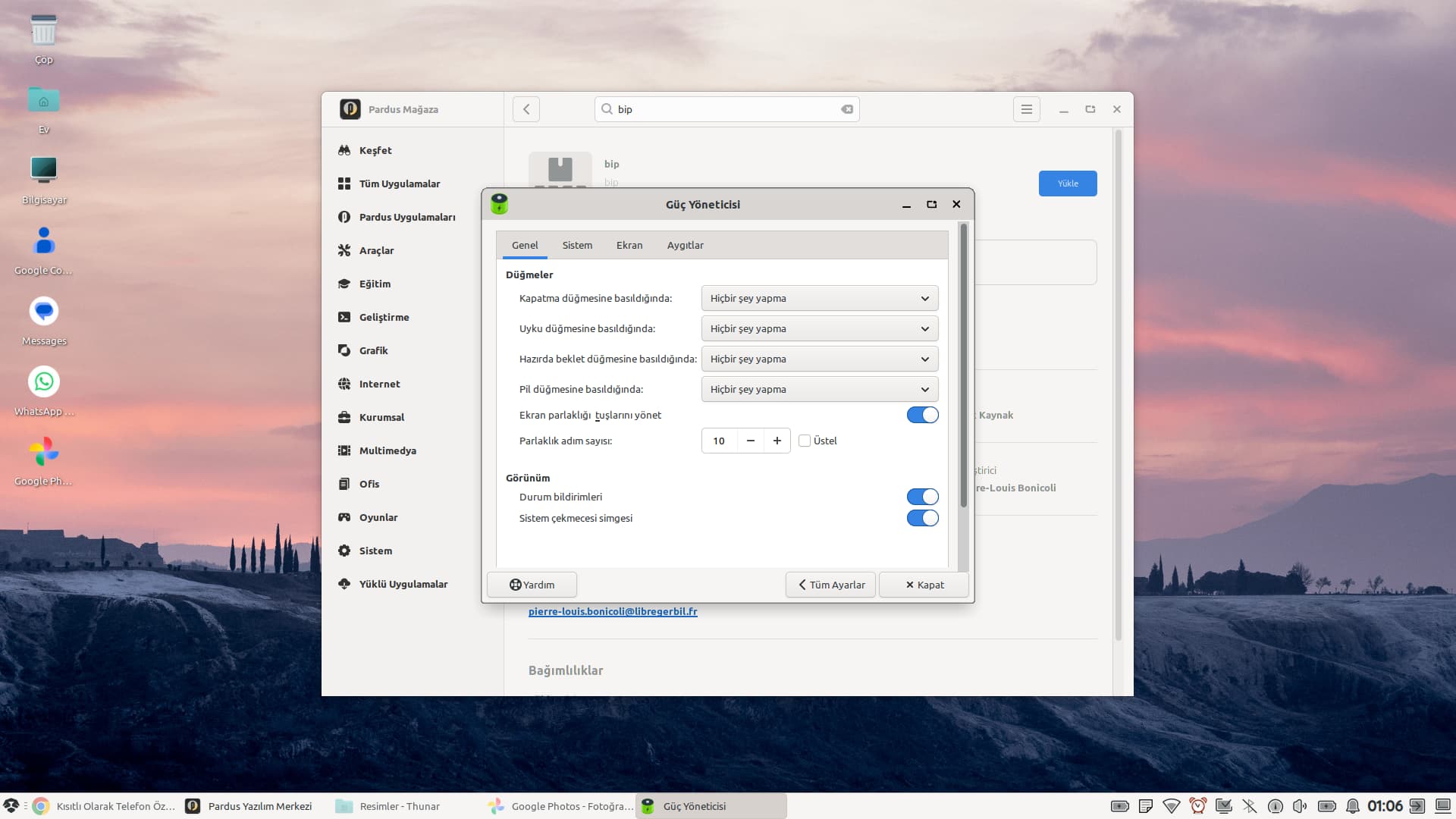The image size is (1456, 819).
Task: Click Multimedya film strip icon in sidebar
Action: point(344,450)
